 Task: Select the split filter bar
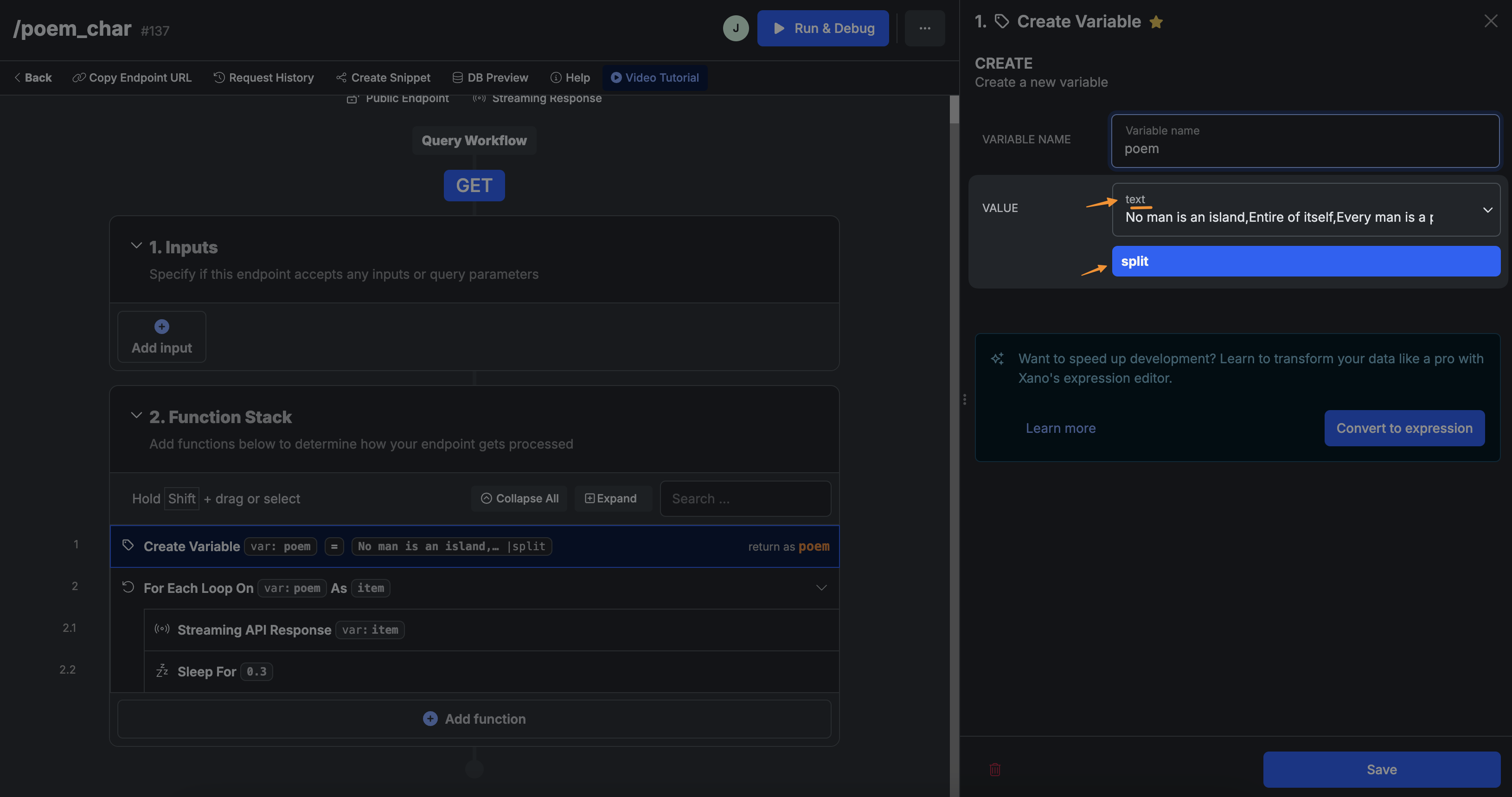[x=1306, y=261]
